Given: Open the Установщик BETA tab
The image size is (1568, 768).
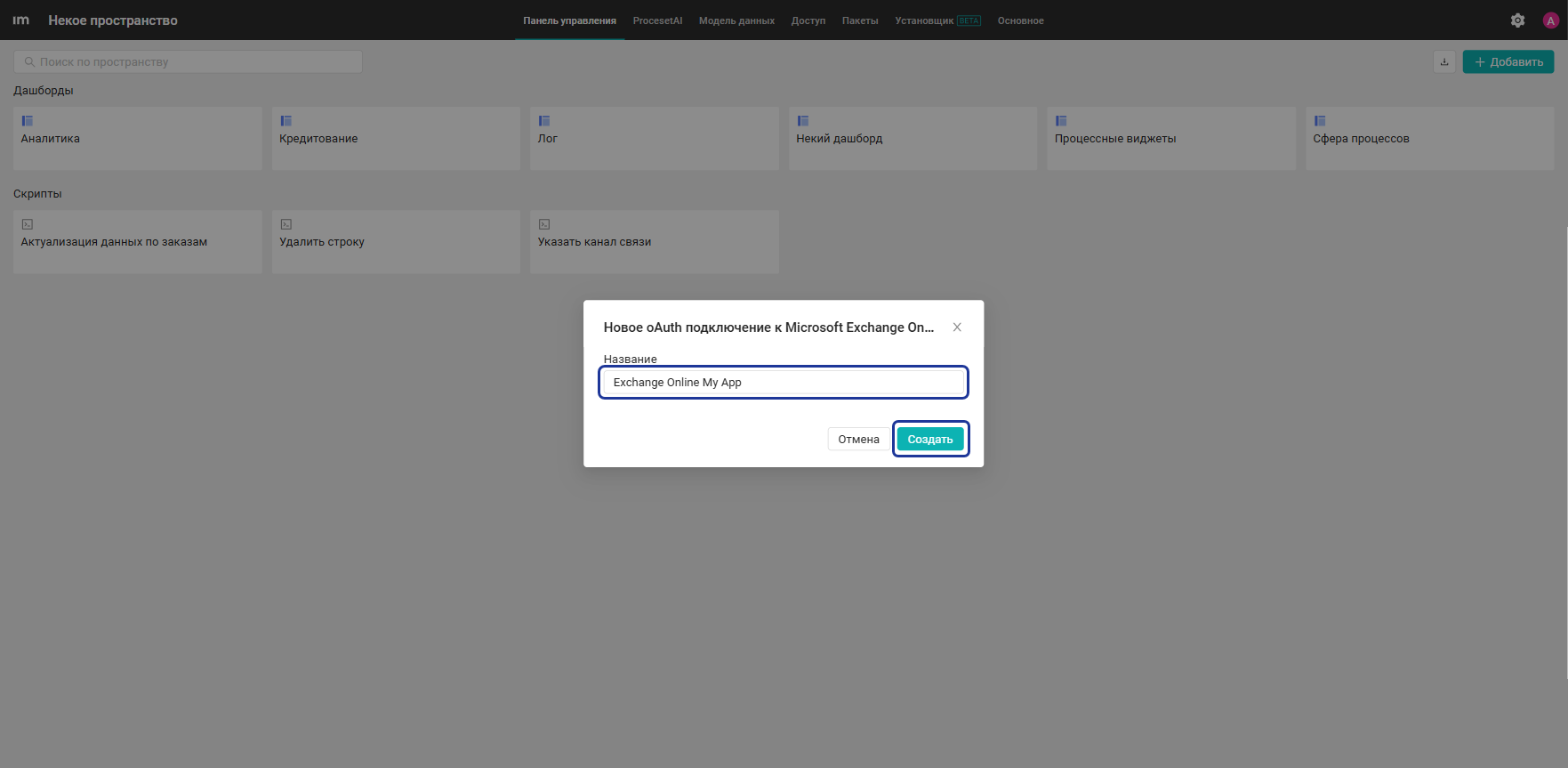Looking at the screenshot, I should (x=937, y=20).
